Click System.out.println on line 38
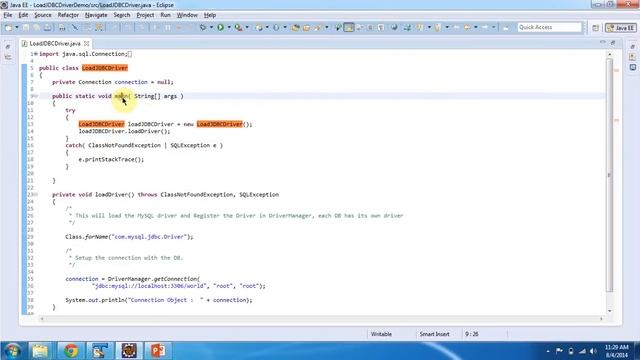Image resolution: width=640 pixels, height=360 pixels. [x=96, y=300]
